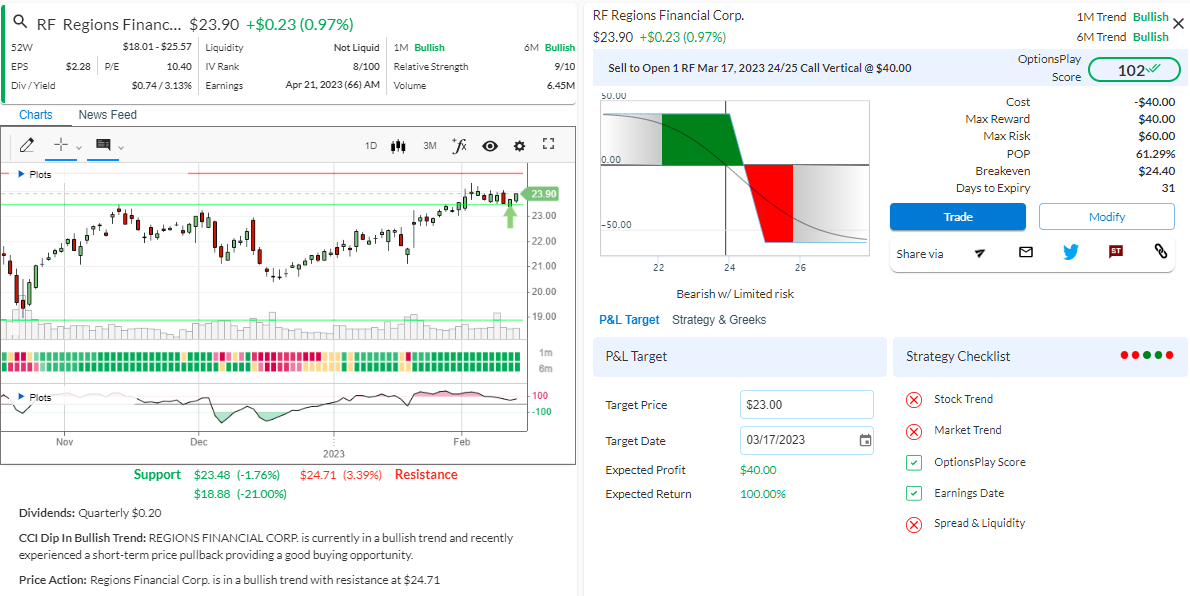Click the search magnifier icon beside RF
1190x596 pixels.
[20, 23]
